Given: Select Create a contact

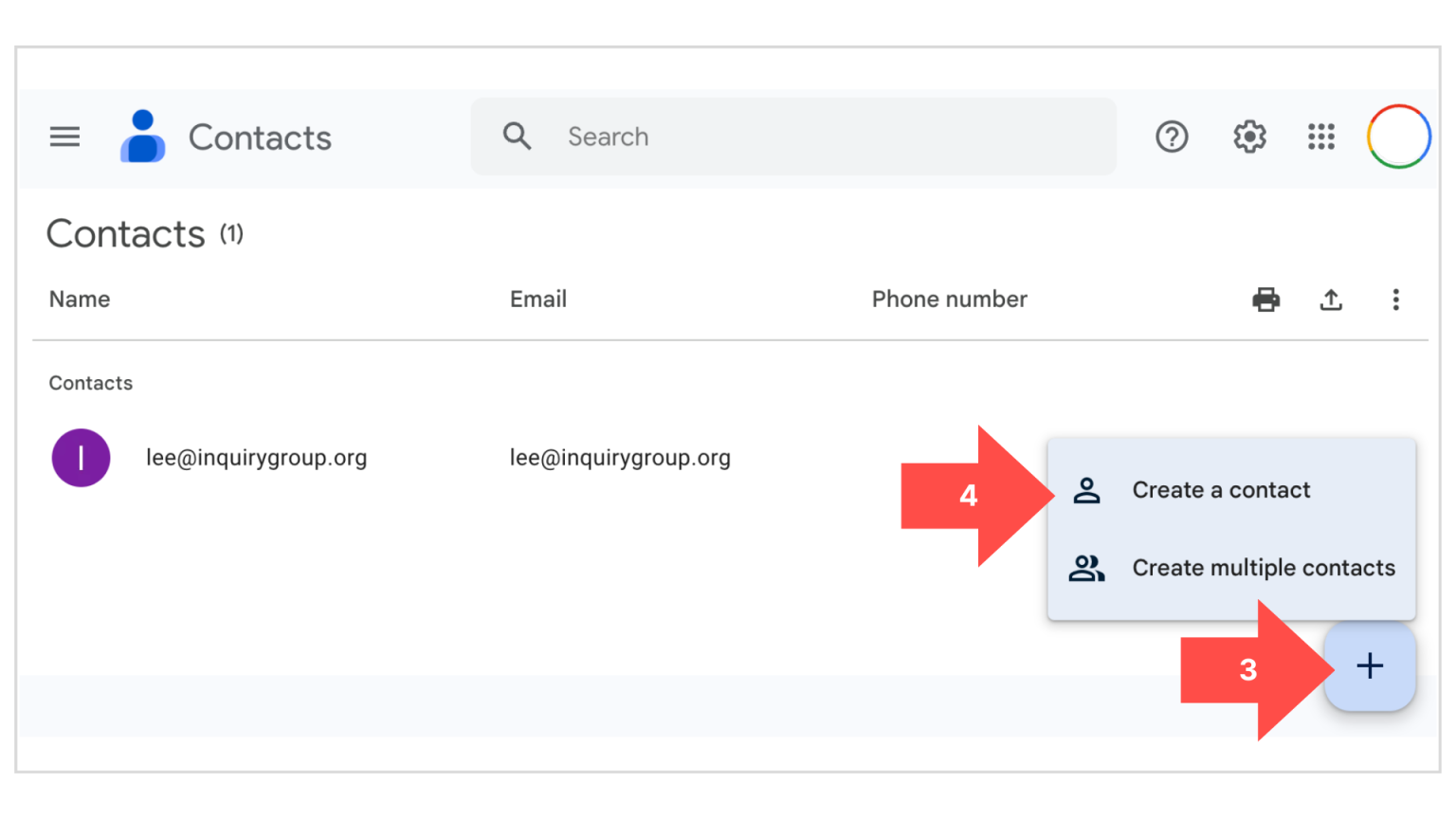Looking at the screenshot, I should [1221, 490].
